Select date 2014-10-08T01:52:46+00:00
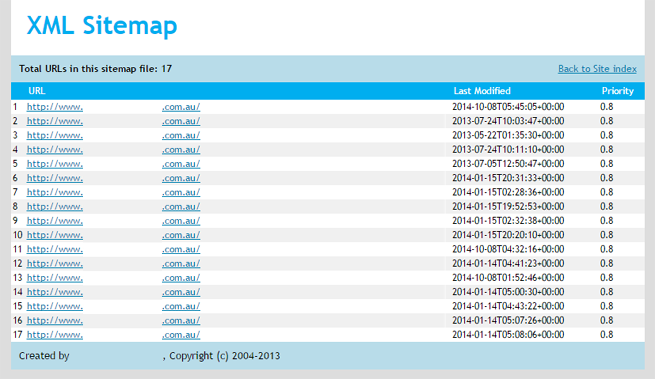Screen dimensions: 655x379 pyautogui.click(x=508, y=277)
